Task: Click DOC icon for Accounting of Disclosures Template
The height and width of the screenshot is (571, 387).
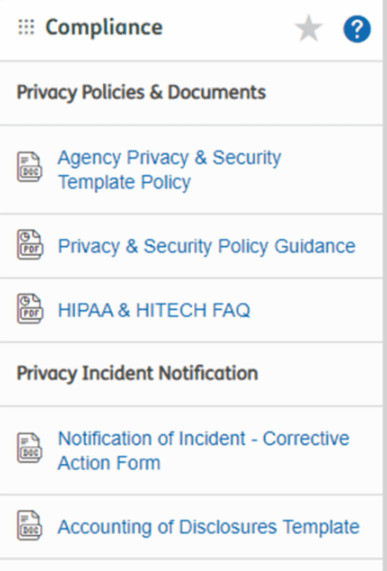Action: (30, 525)
